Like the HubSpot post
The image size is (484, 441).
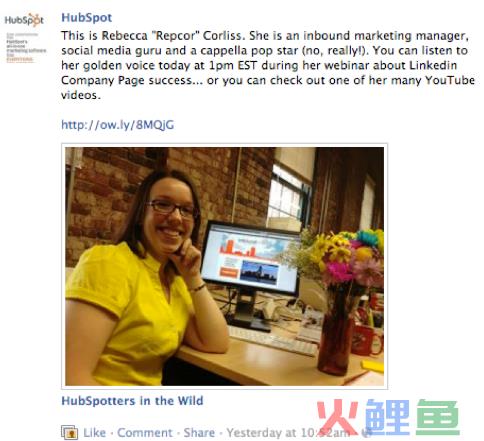[x=94, y=433]
